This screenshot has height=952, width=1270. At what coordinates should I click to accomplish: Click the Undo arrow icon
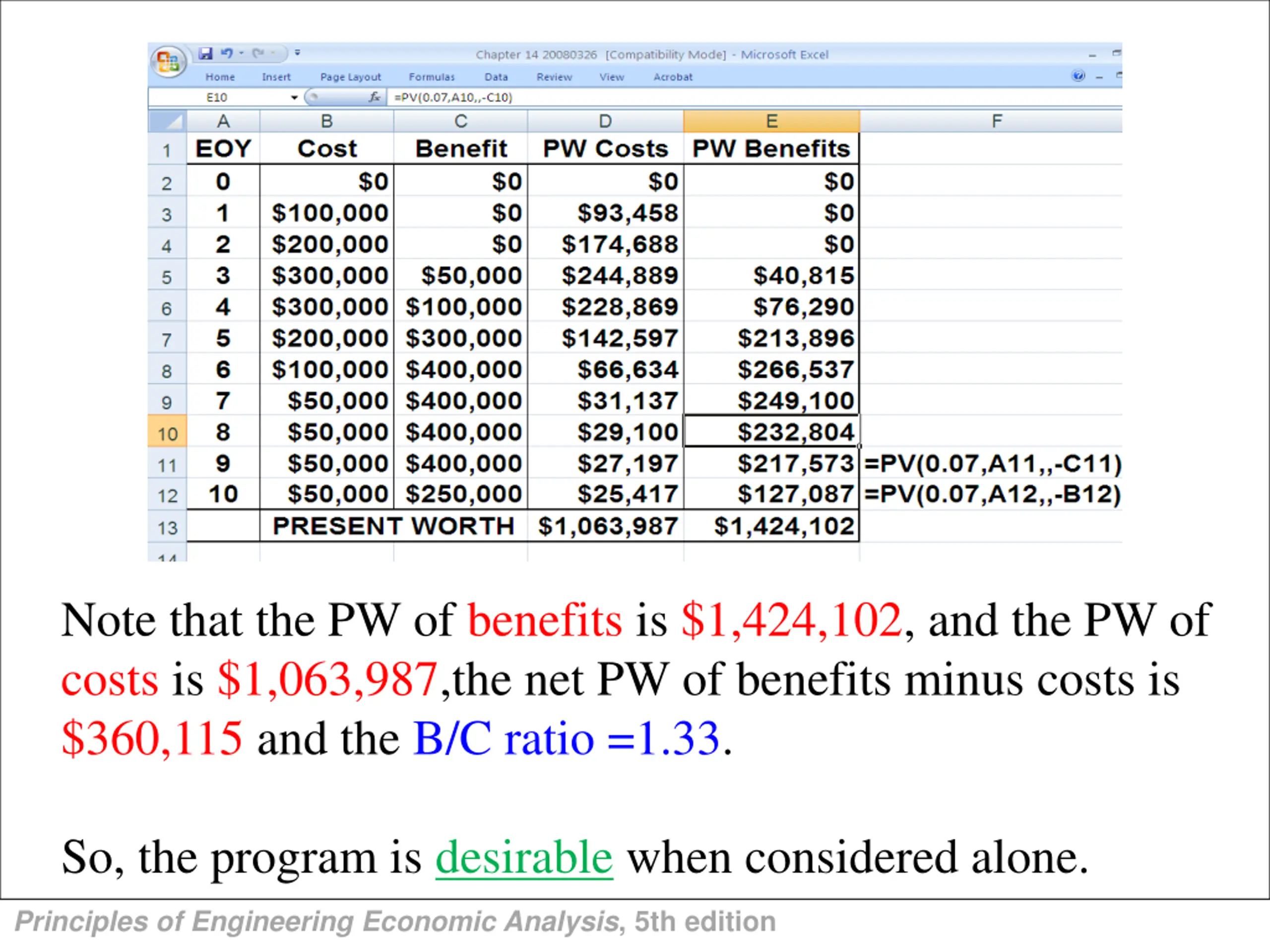(227, 54)
